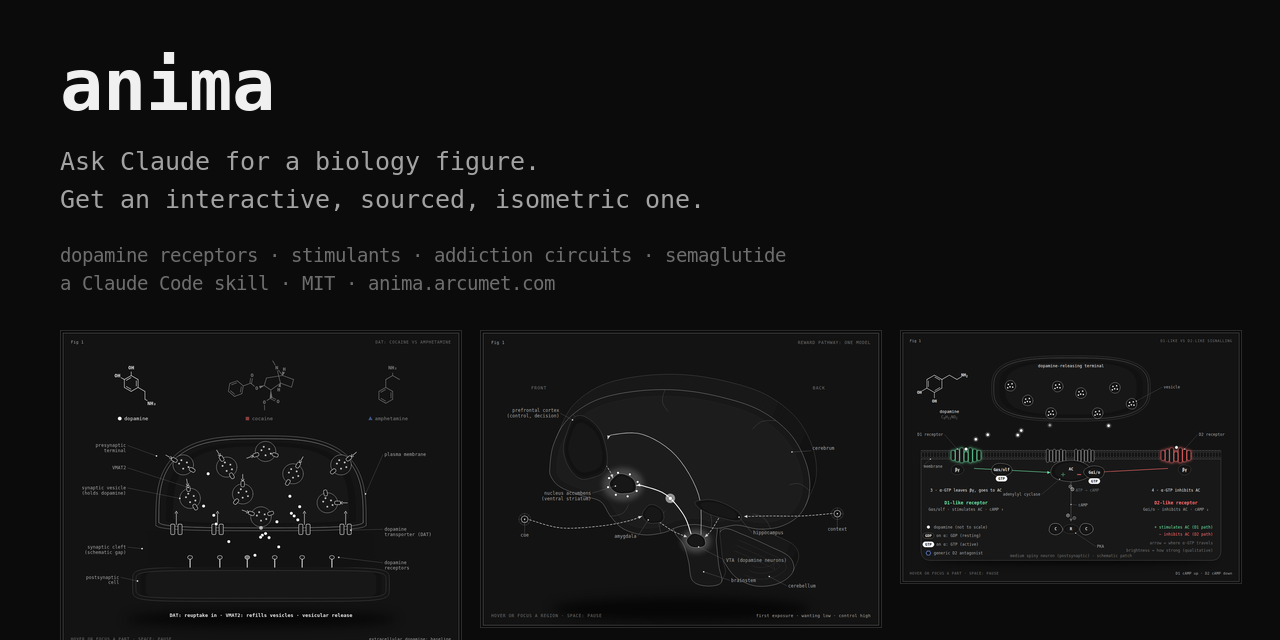This screenshot has width=1280, height=640.
Task: Click the 'VMAT2' label
Action: (119, 467)
